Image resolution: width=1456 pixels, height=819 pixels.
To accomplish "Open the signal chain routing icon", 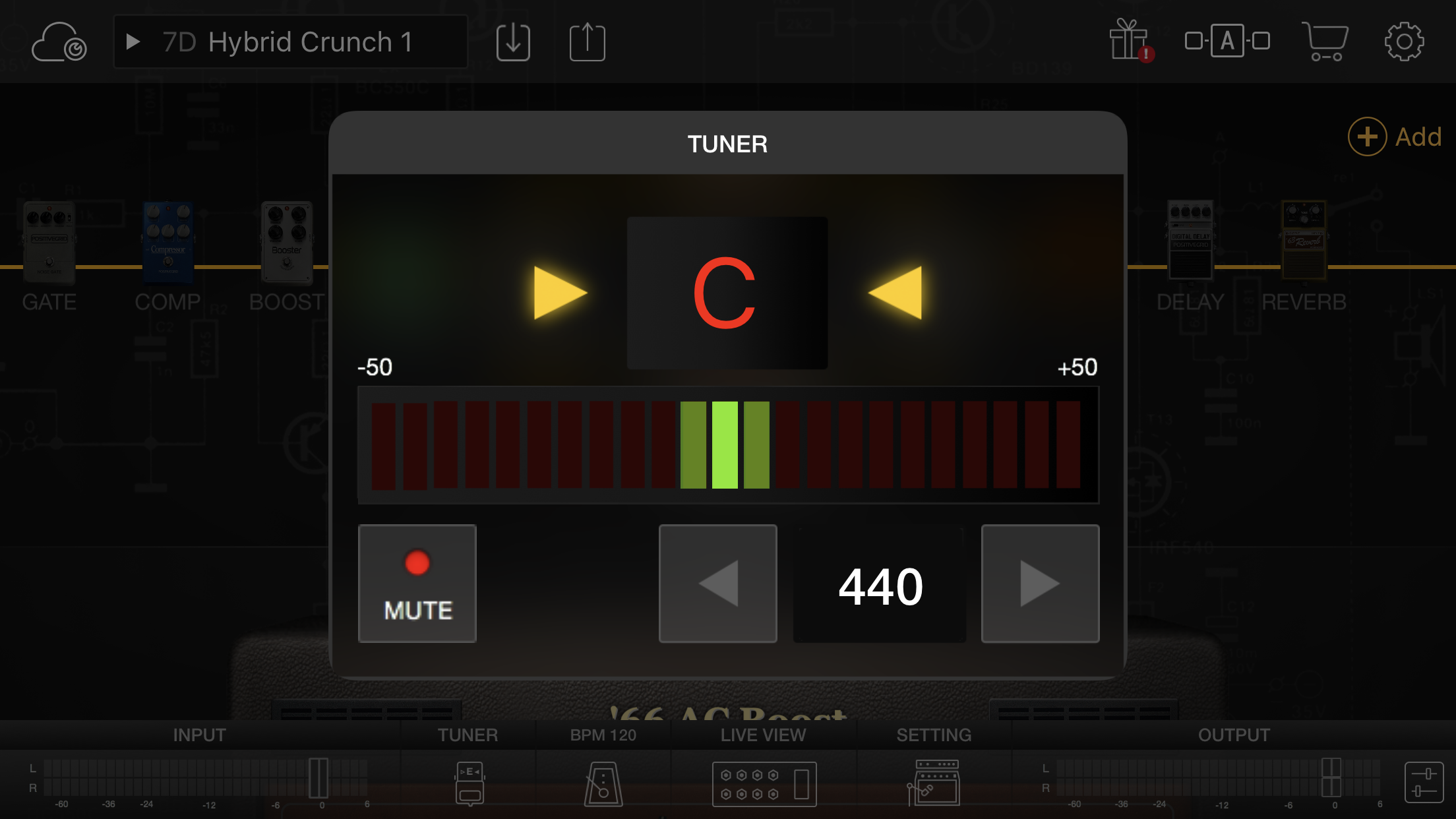I will (1227, 41).
